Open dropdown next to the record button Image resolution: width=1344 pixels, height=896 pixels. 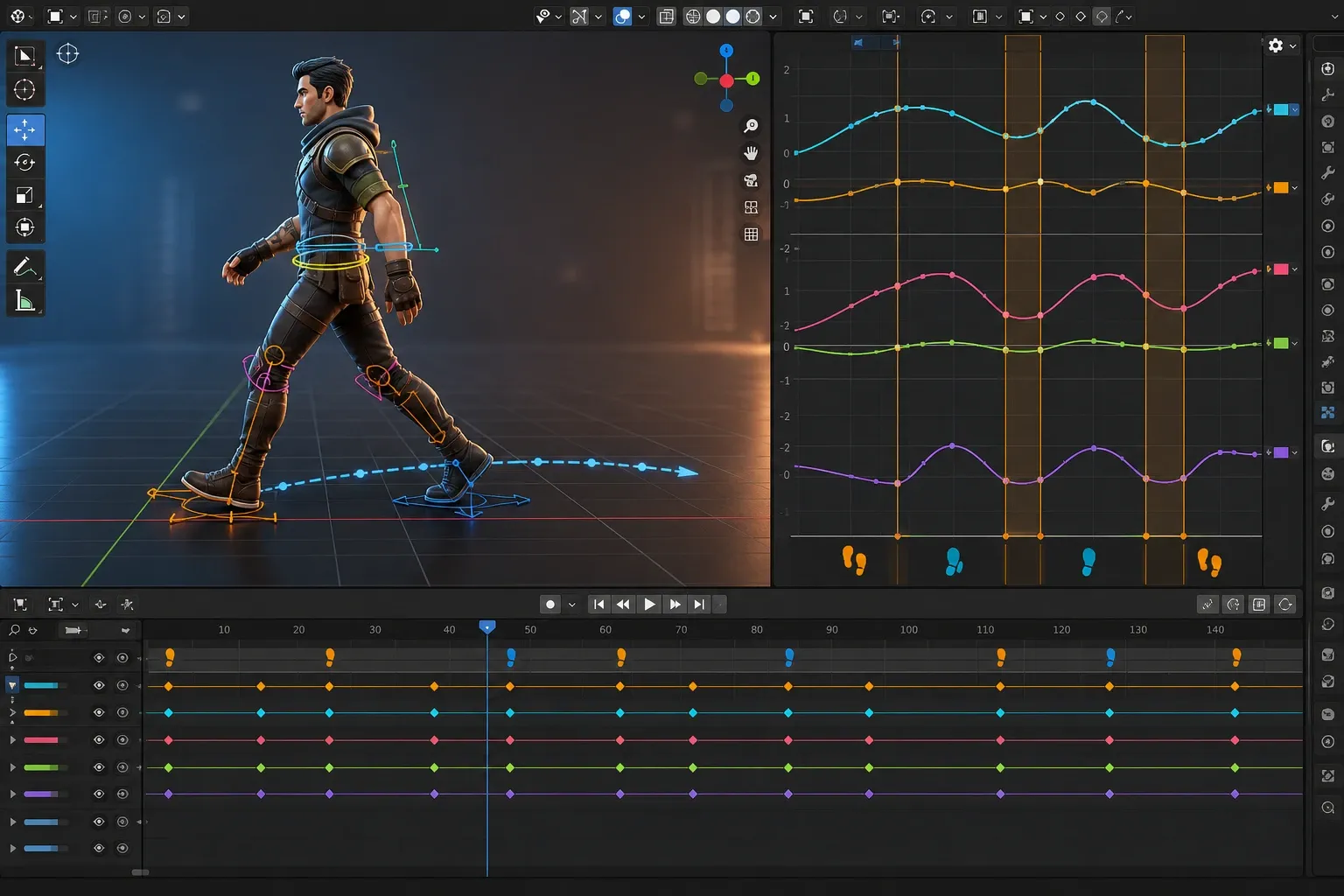pos(571,605)
